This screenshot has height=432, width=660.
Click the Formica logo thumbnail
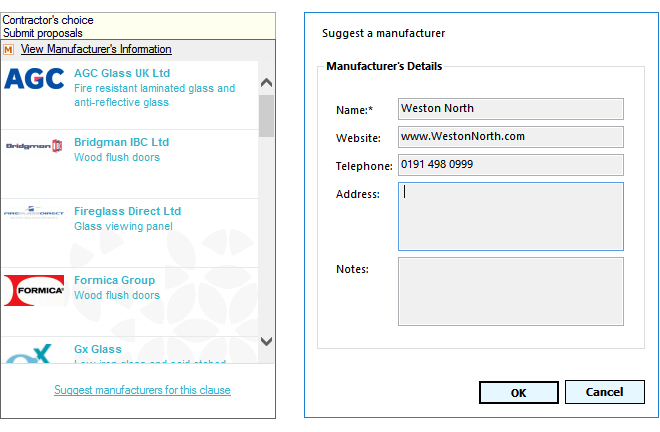34,291
